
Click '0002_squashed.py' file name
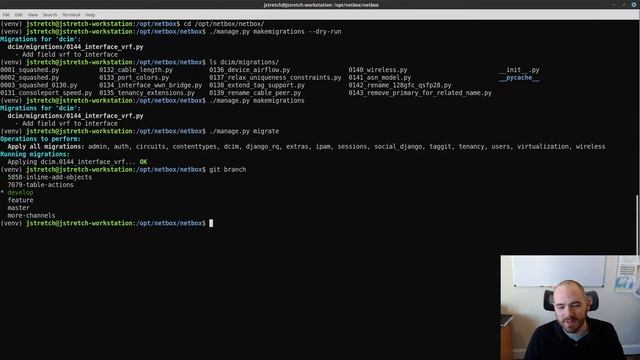click(x=29, y=78)
